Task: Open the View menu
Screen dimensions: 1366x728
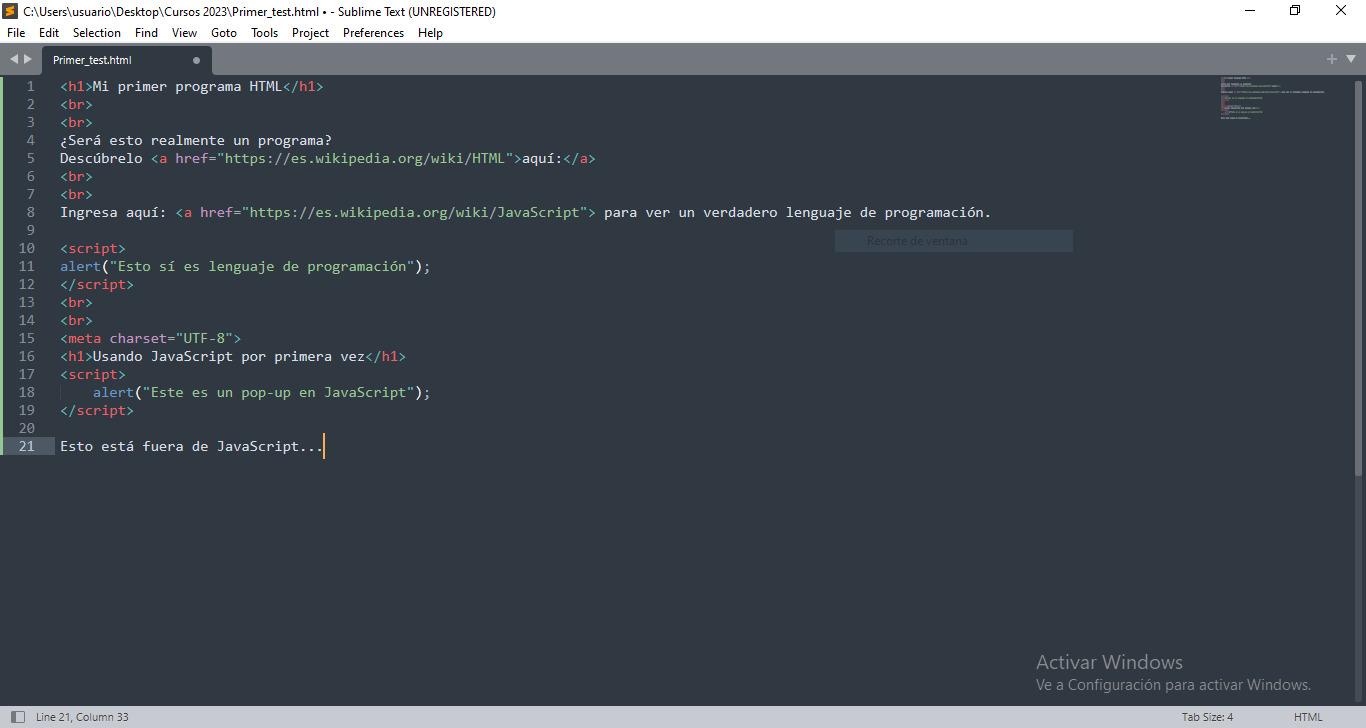Action: (184, 32)
